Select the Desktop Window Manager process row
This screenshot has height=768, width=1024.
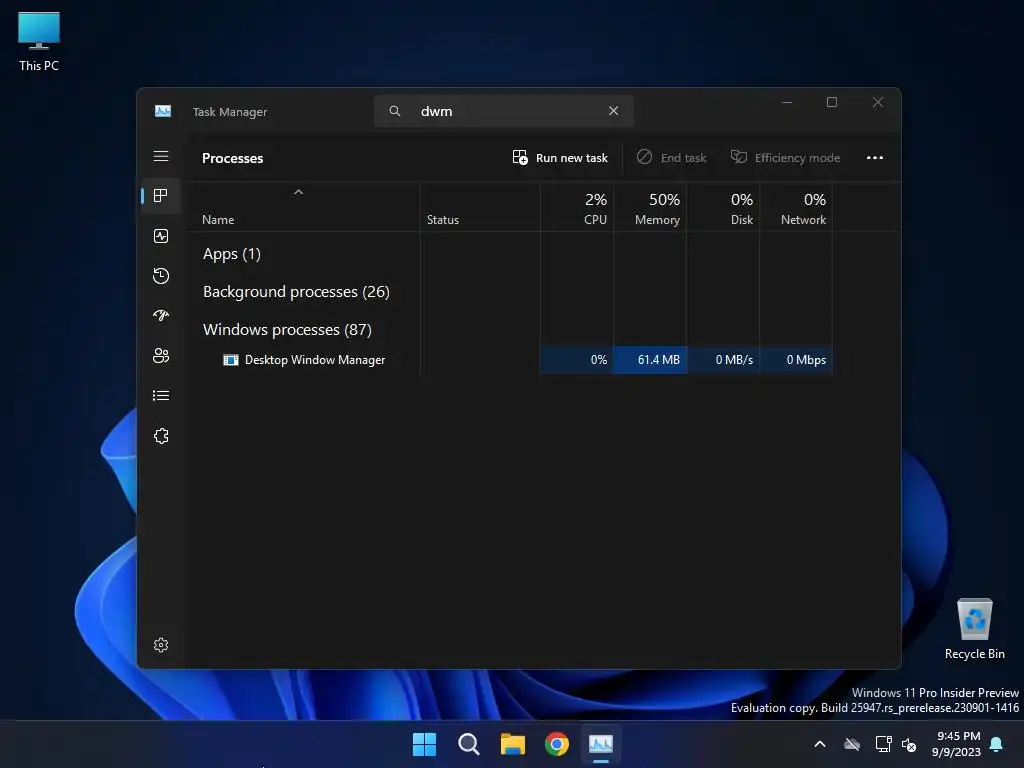click(x=511, y=360)
